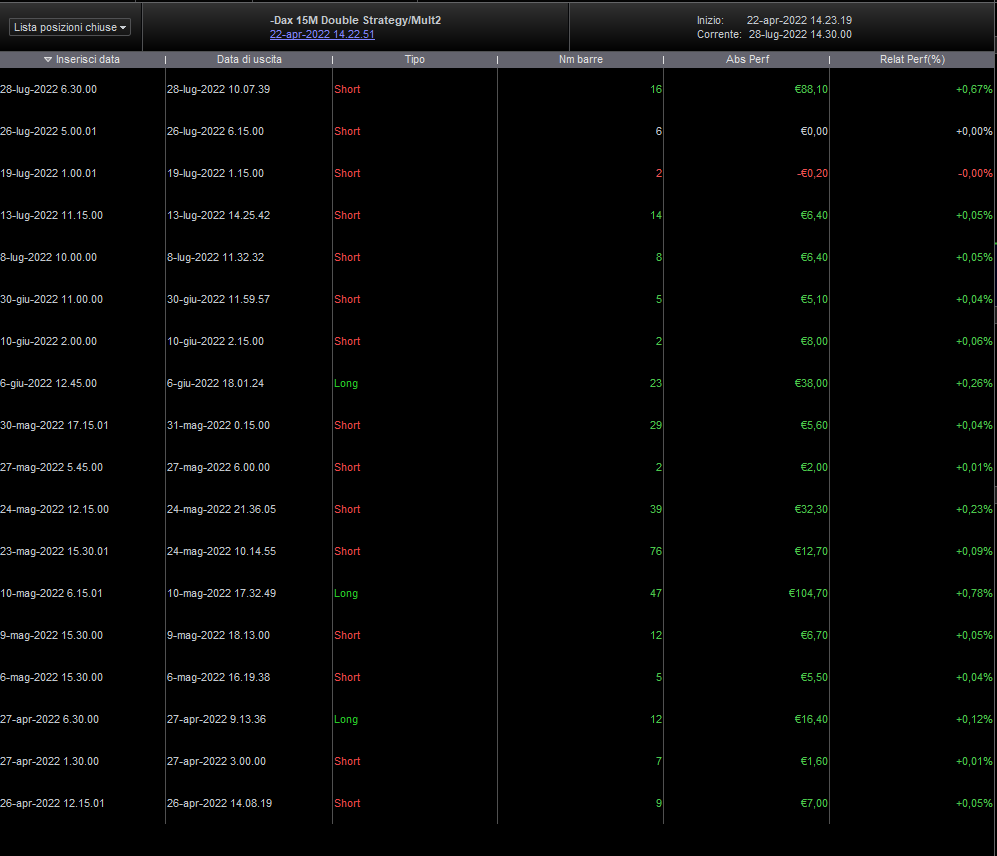The height and width of the screenshot is (856, 997).
Task: Click the -€0,20 losing Abs Perf value
Action: (812, 173)
